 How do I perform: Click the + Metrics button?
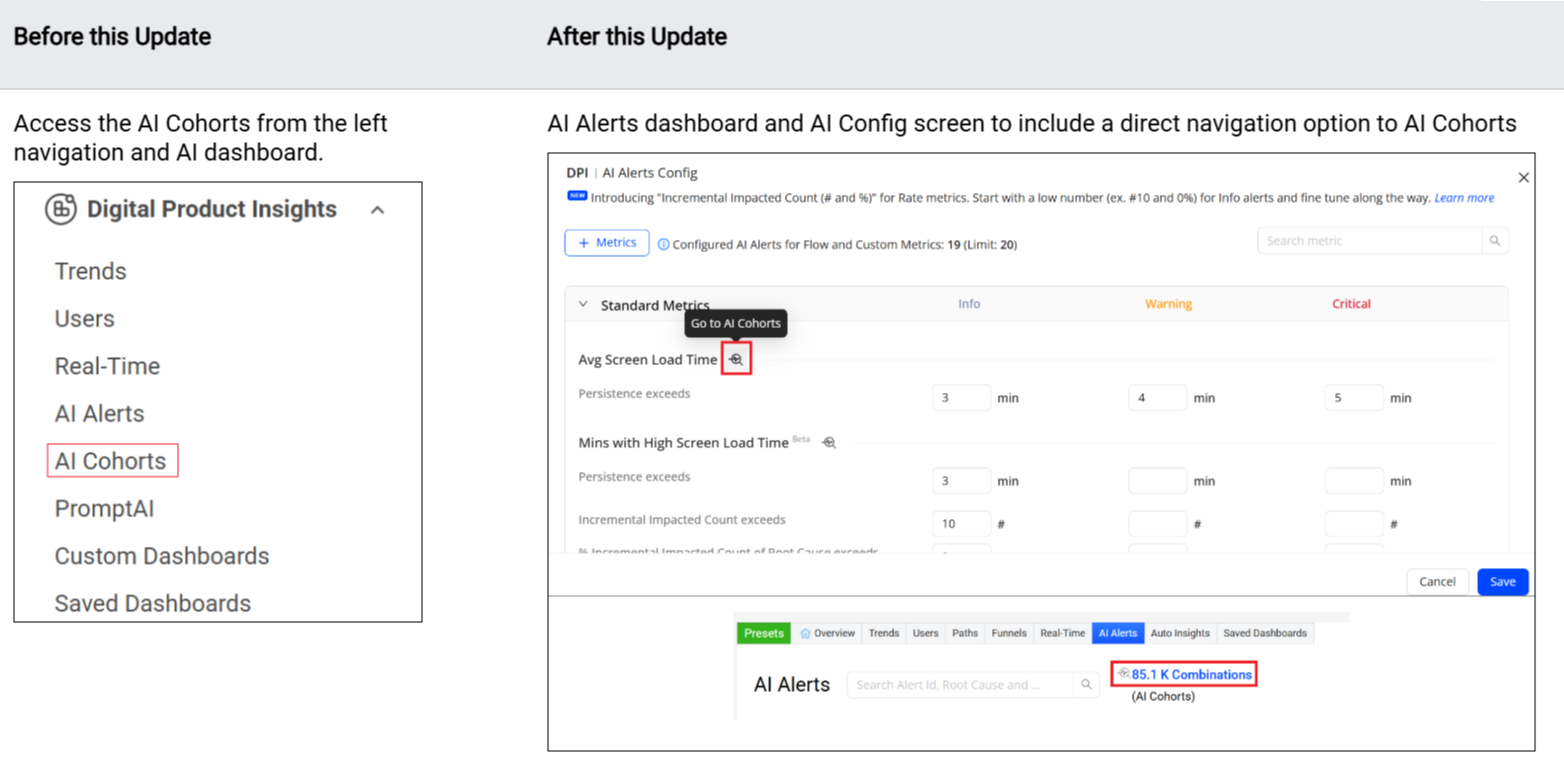(607, 243)
